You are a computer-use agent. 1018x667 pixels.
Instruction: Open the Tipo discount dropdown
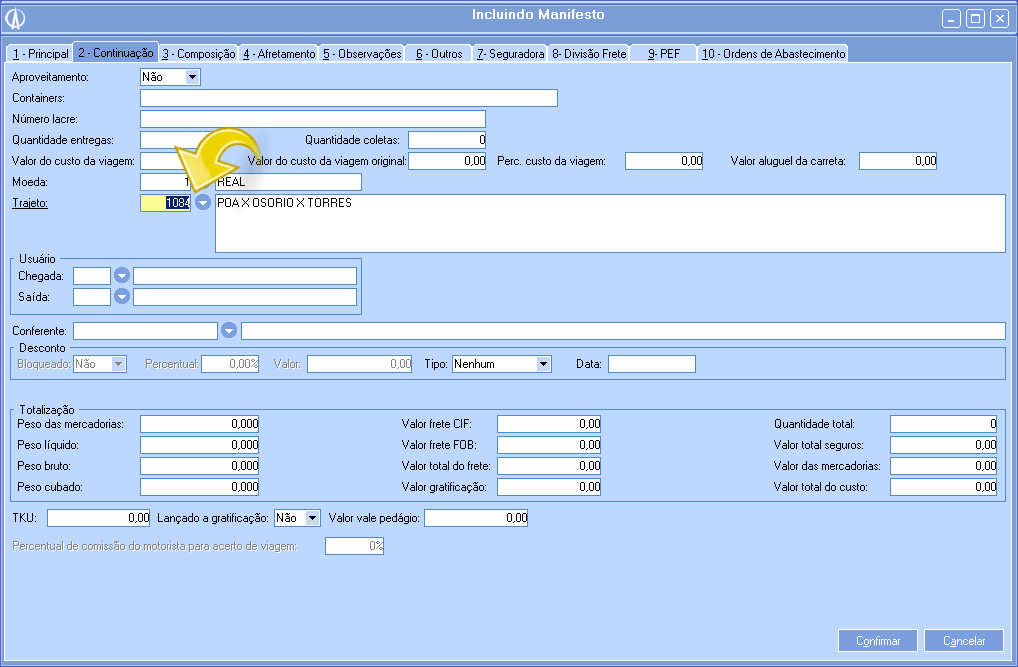click(x=543, y=365)
